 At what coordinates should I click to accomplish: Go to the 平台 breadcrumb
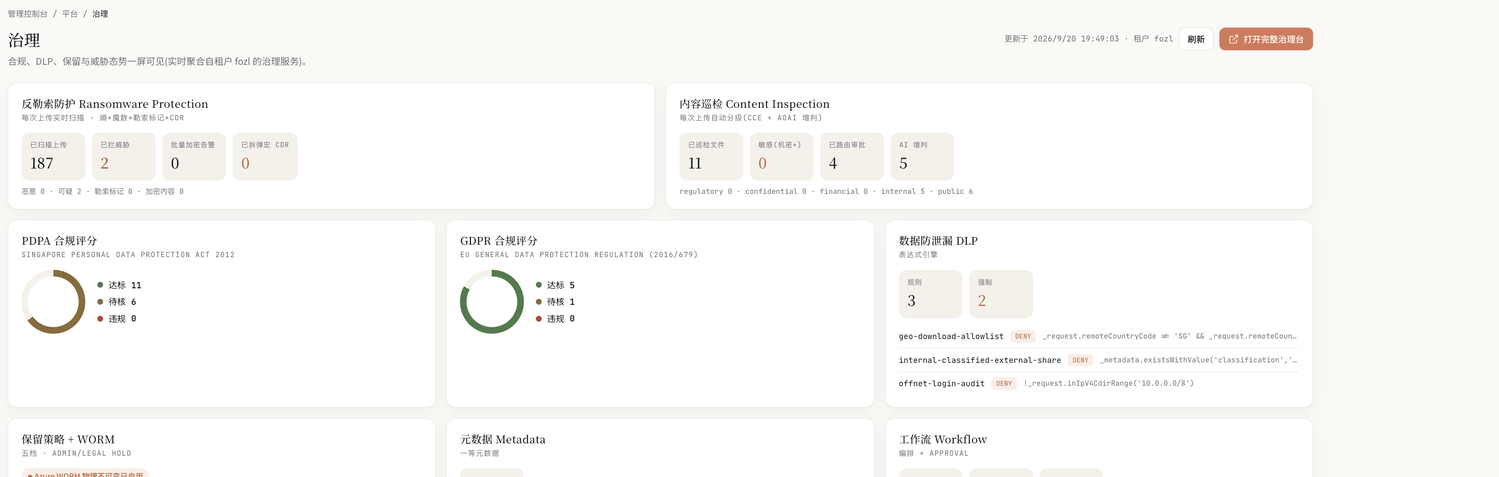70,14
